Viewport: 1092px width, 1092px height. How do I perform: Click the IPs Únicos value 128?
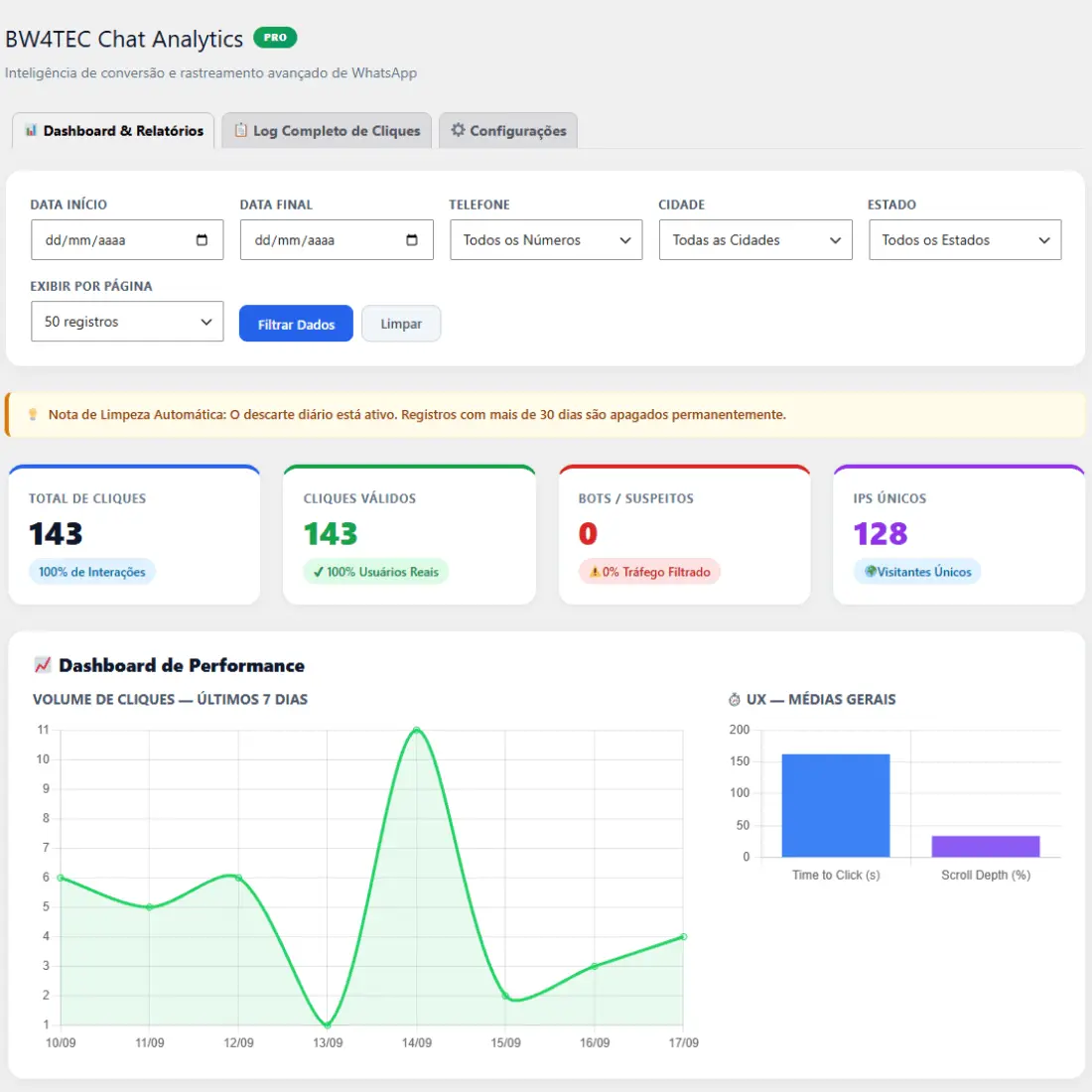click(x=881, y=534)
